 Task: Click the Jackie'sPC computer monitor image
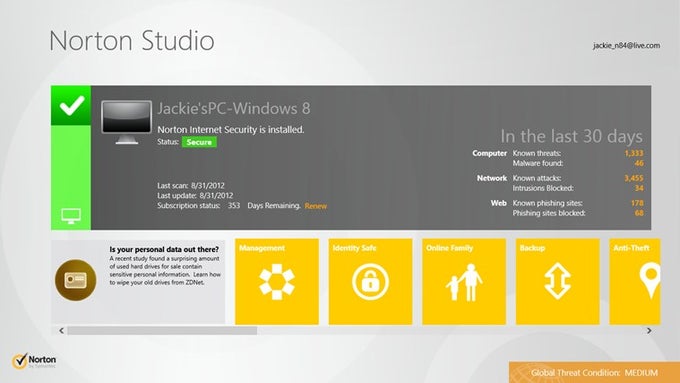click(x=127, y=122)
